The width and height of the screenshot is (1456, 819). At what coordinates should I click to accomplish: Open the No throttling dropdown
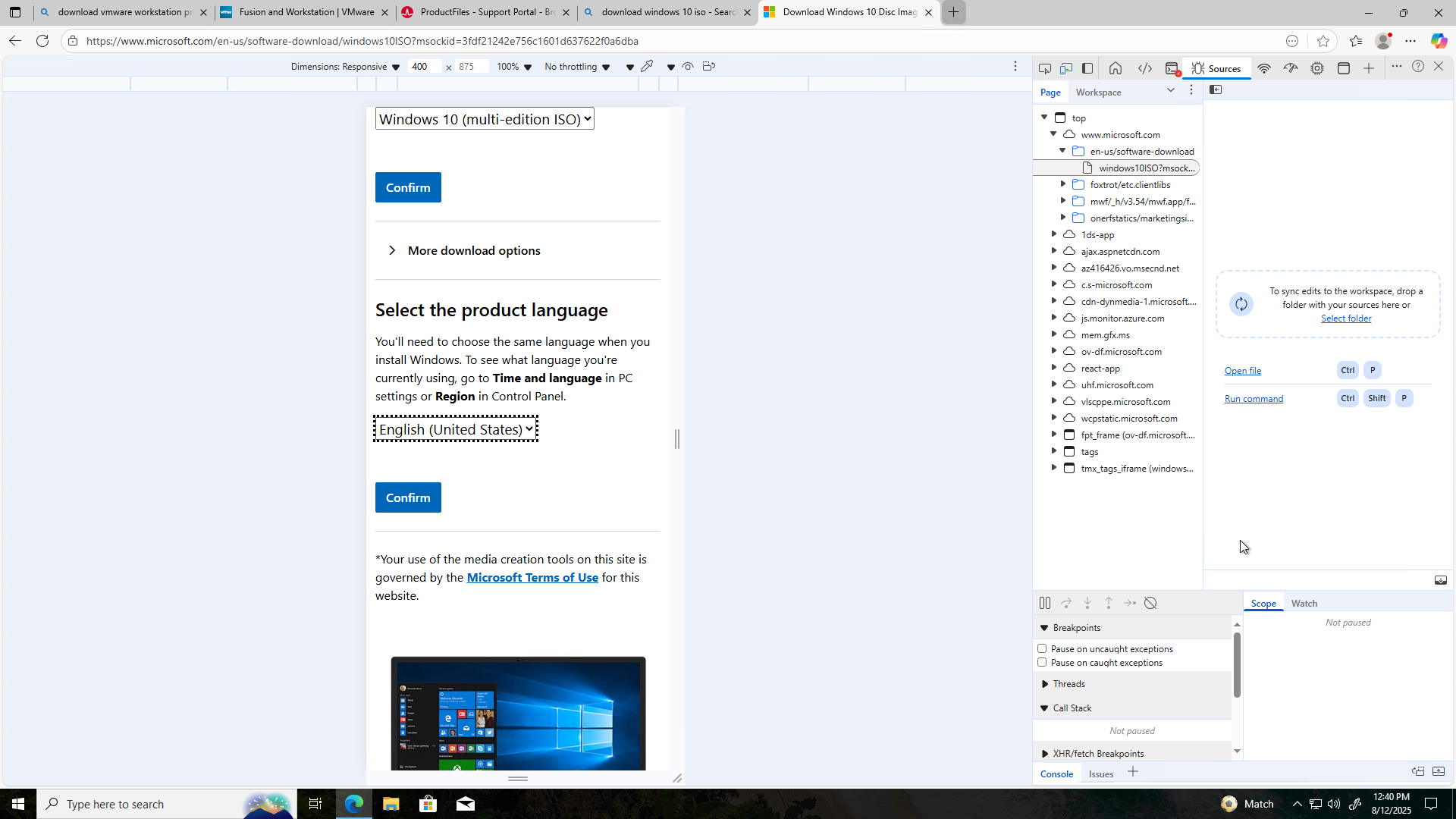click(x=577, y=67)
